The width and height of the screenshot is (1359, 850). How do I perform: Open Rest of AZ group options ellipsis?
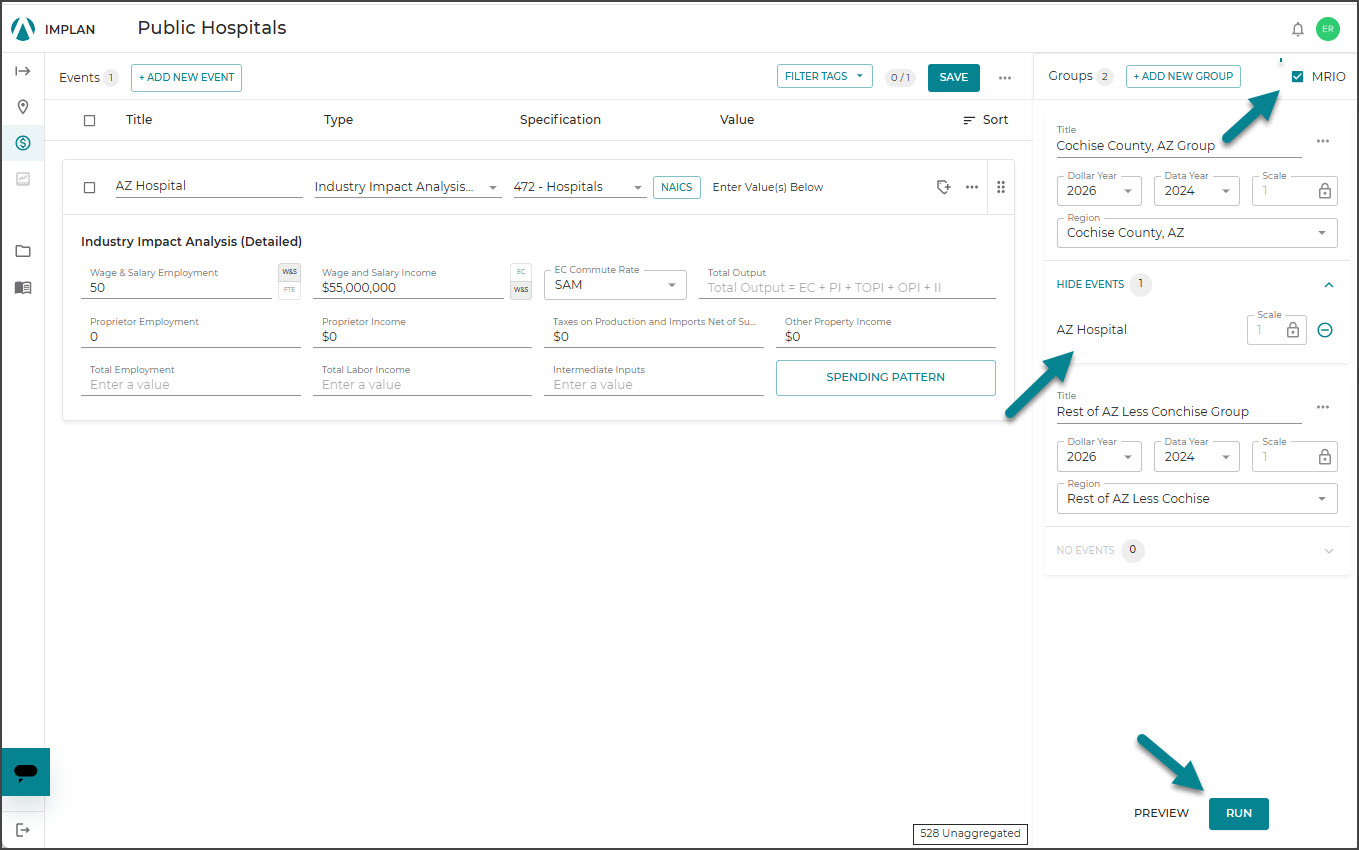click(1323, 407)
